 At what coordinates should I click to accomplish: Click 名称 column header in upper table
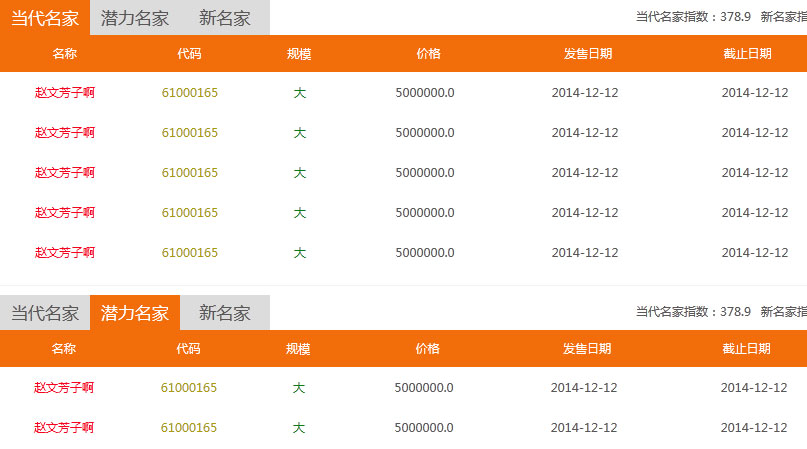pos(65,54)
